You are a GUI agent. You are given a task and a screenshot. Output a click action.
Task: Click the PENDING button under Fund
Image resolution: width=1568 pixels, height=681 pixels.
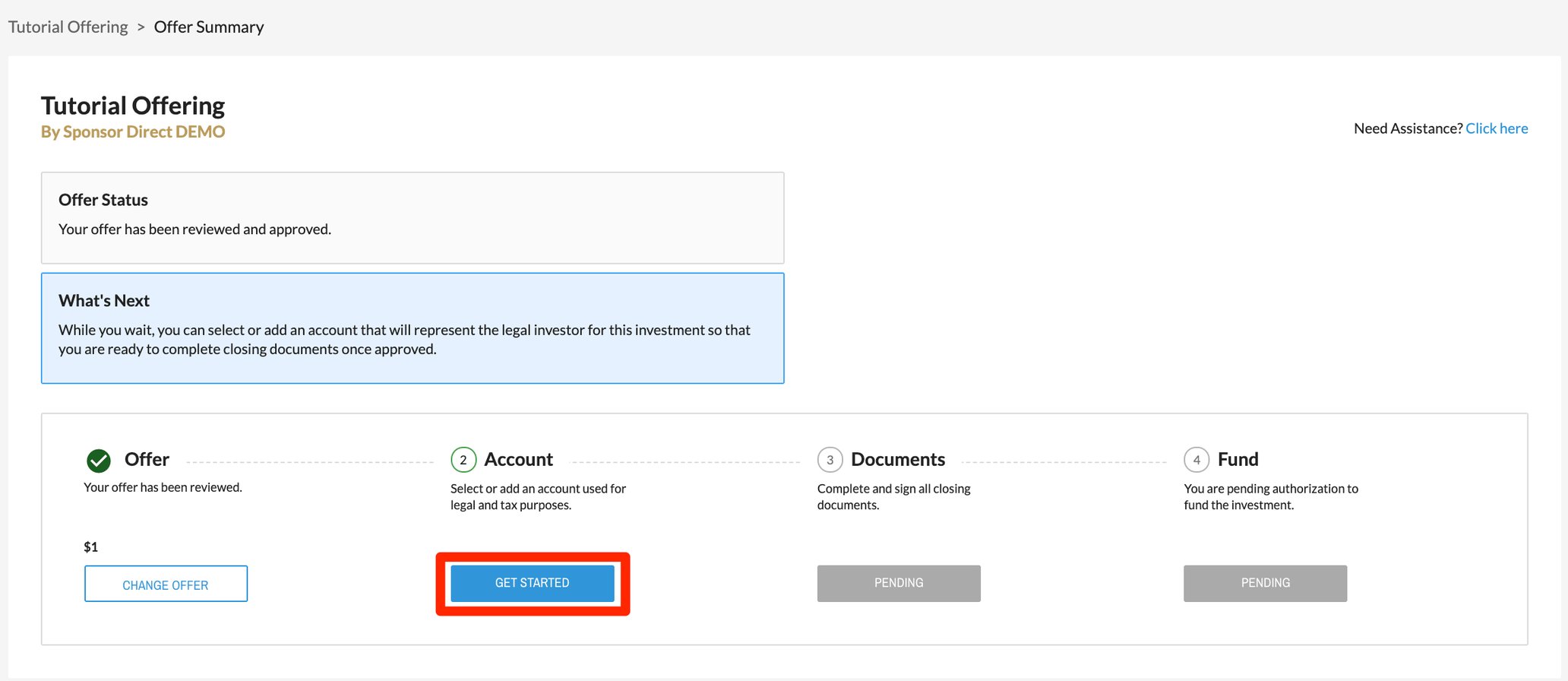[1265, 583]
